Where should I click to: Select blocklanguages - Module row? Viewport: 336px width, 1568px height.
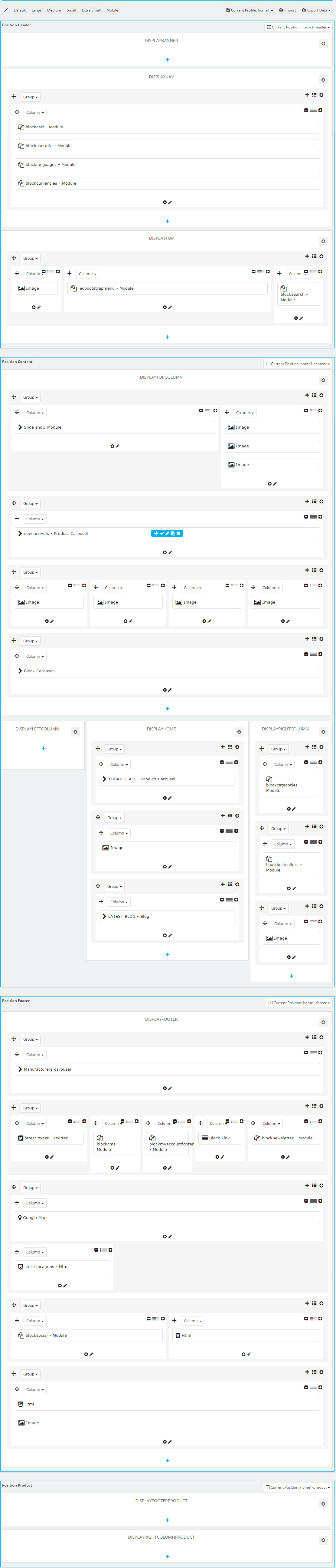click(167, 164)
